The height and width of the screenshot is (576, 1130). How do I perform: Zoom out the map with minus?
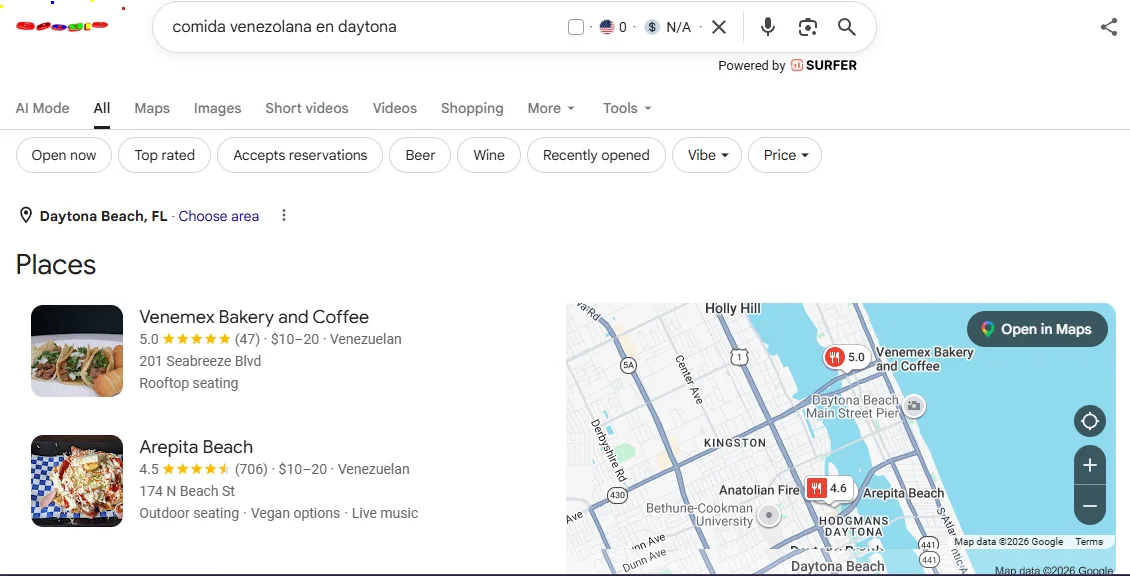(x=1090, y=506)
